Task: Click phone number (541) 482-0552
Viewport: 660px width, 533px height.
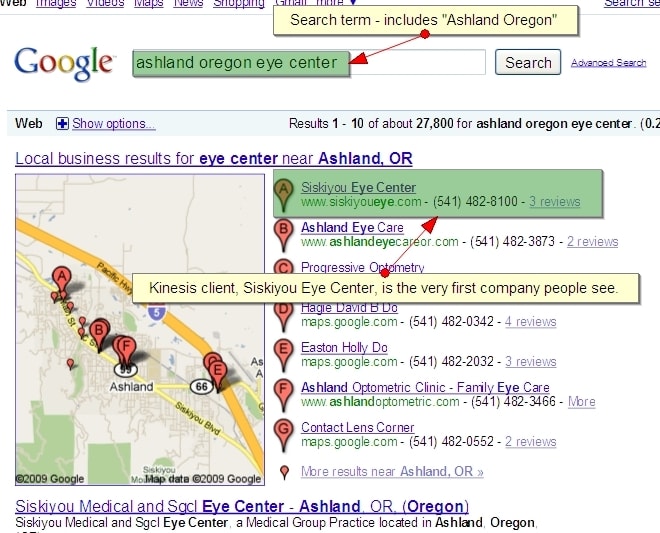Action: pos(451,442)
